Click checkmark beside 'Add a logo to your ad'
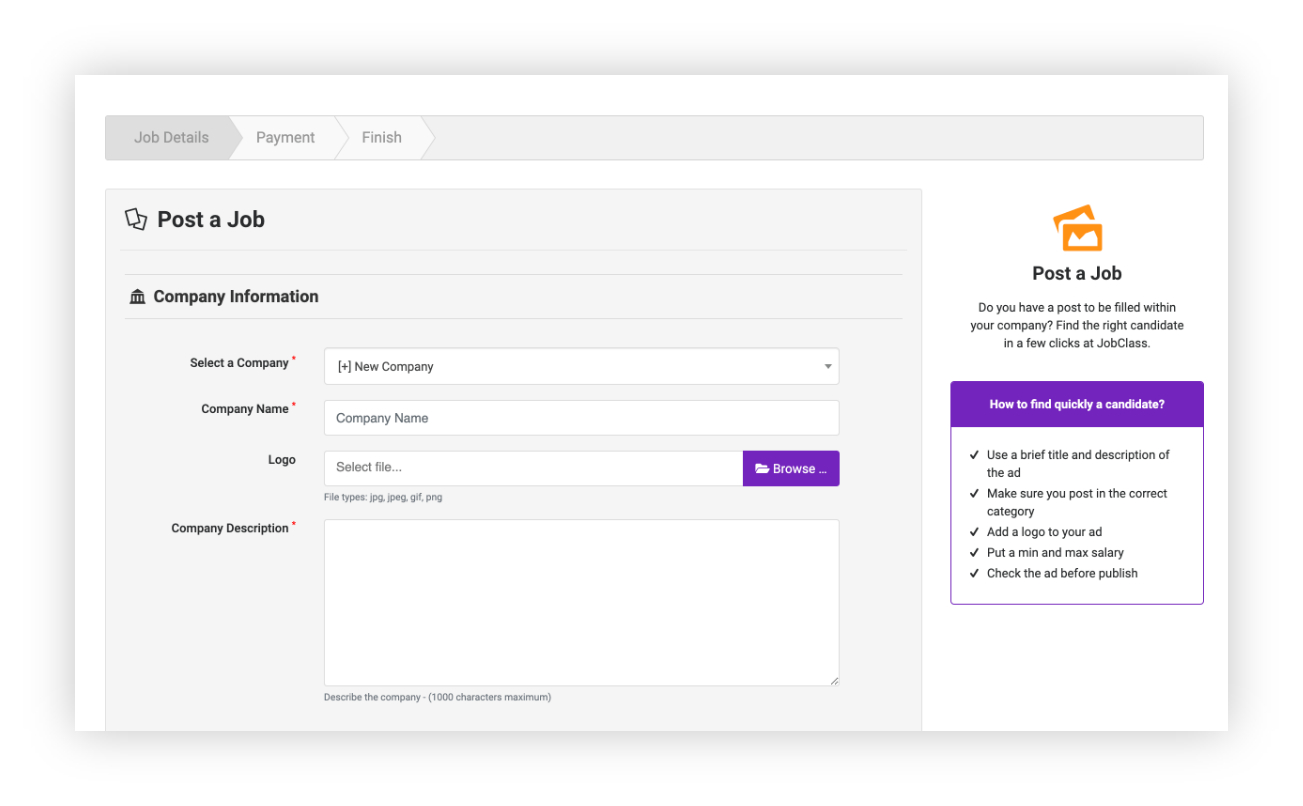1303x806 pixels. [974, 532]
